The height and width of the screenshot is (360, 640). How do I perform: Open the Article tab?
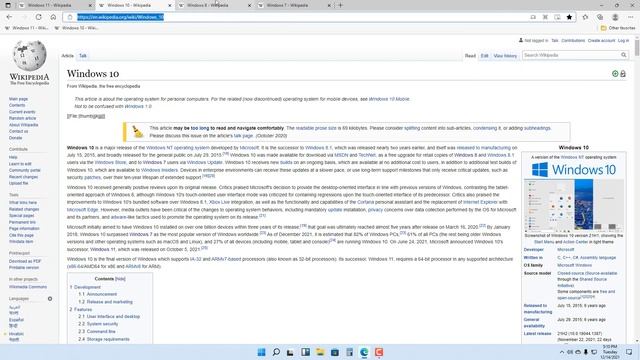67,56
